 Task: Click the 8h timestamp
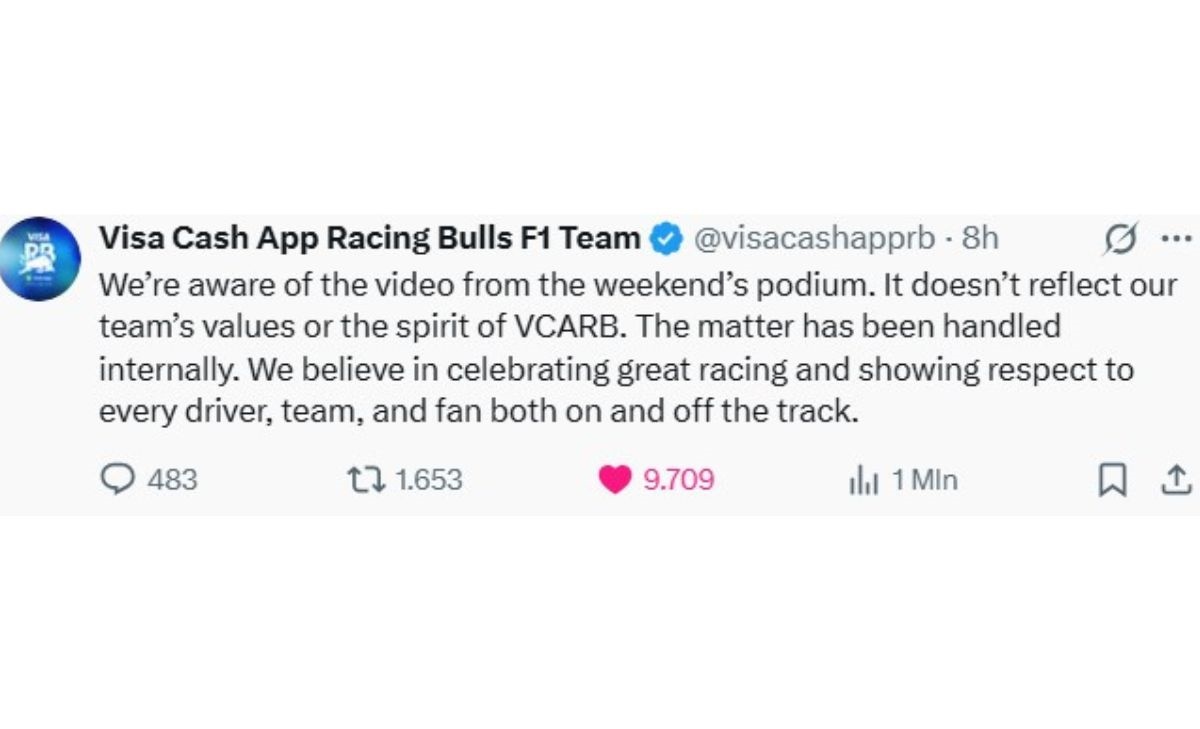click(980, 239)
